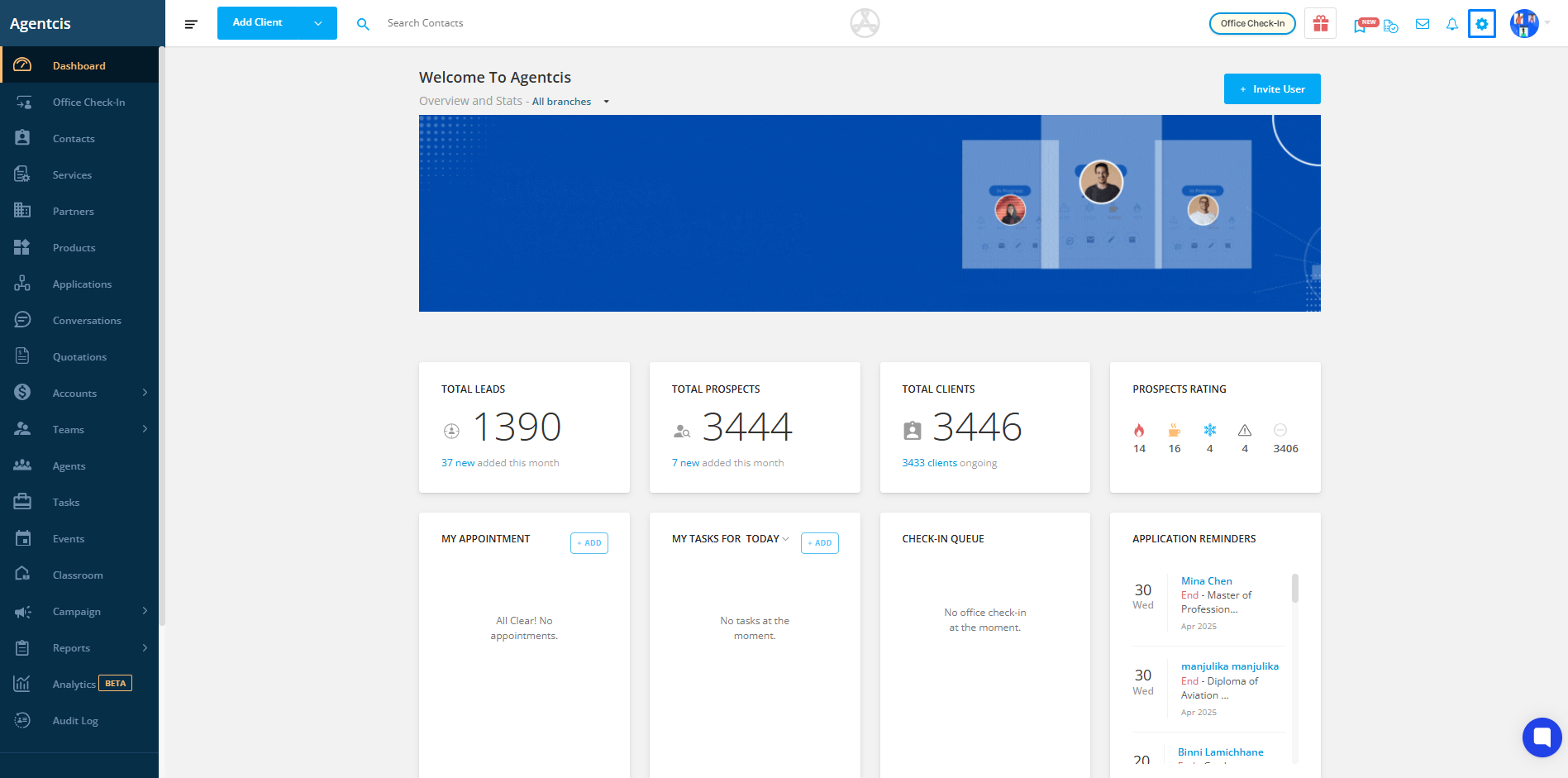This screenshot has height=778, width=1568.
Task: Open the gift box icon in header
Action: [x=1321, y=23]
